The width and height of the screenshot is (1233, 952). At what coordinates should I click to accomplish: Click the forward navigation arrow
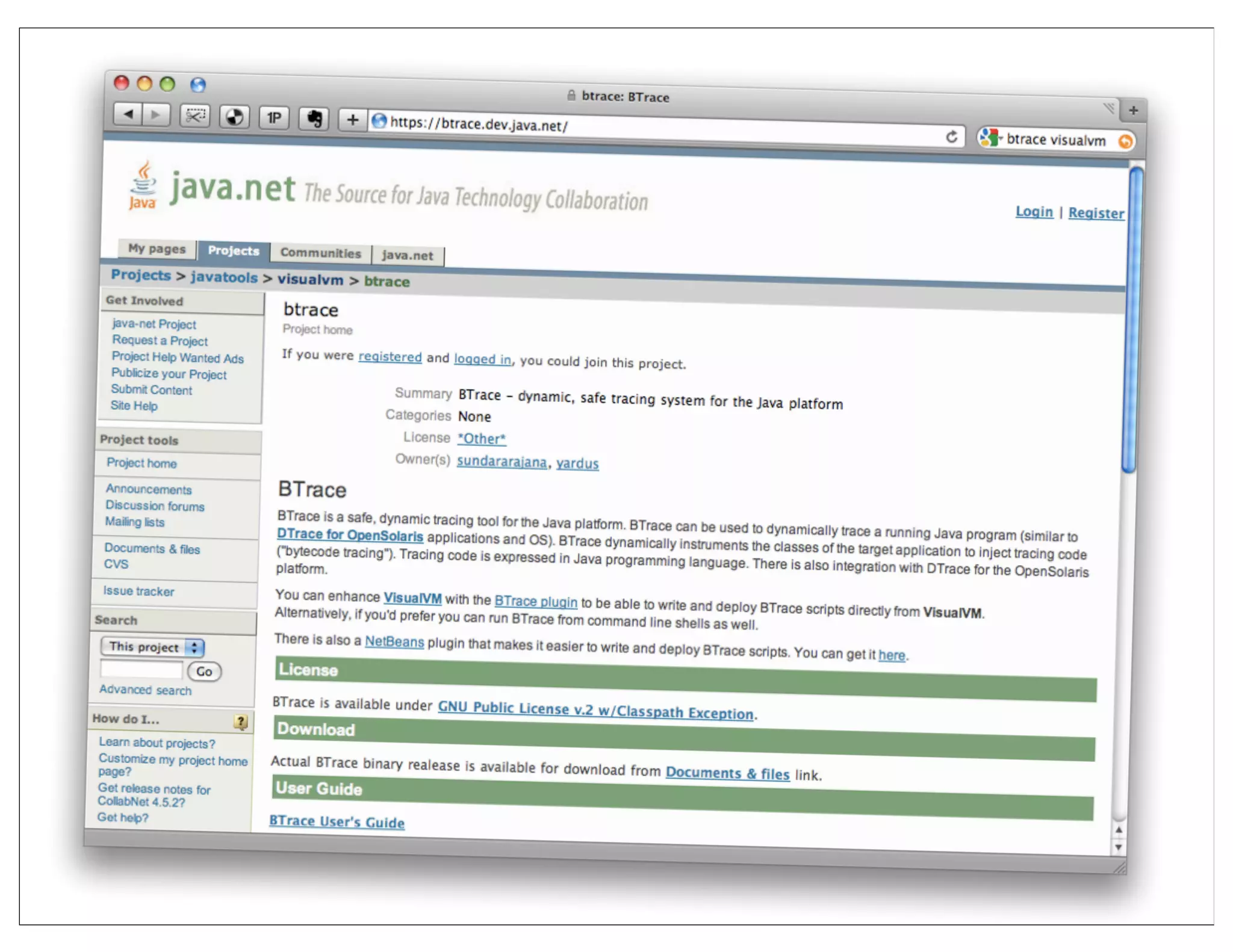(x=155, y=114)
